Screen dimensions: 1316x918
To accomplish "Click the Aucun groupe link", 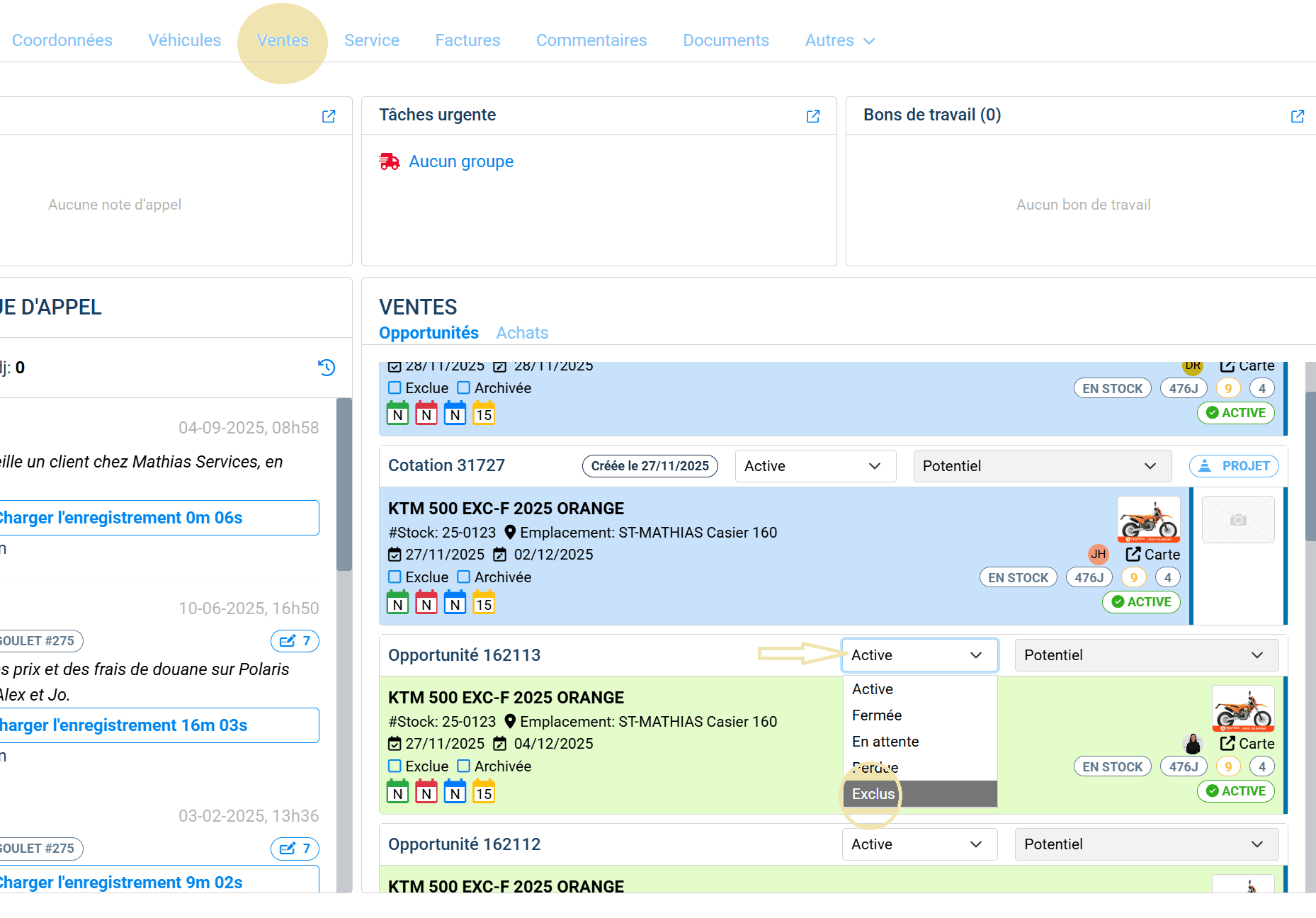I will pyautogui.click(x=461, y=161).
